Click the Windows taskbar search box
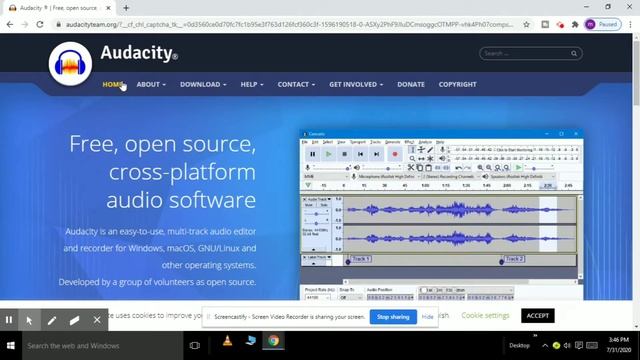The width and height of the screenshot is (640, 360). 102,346
